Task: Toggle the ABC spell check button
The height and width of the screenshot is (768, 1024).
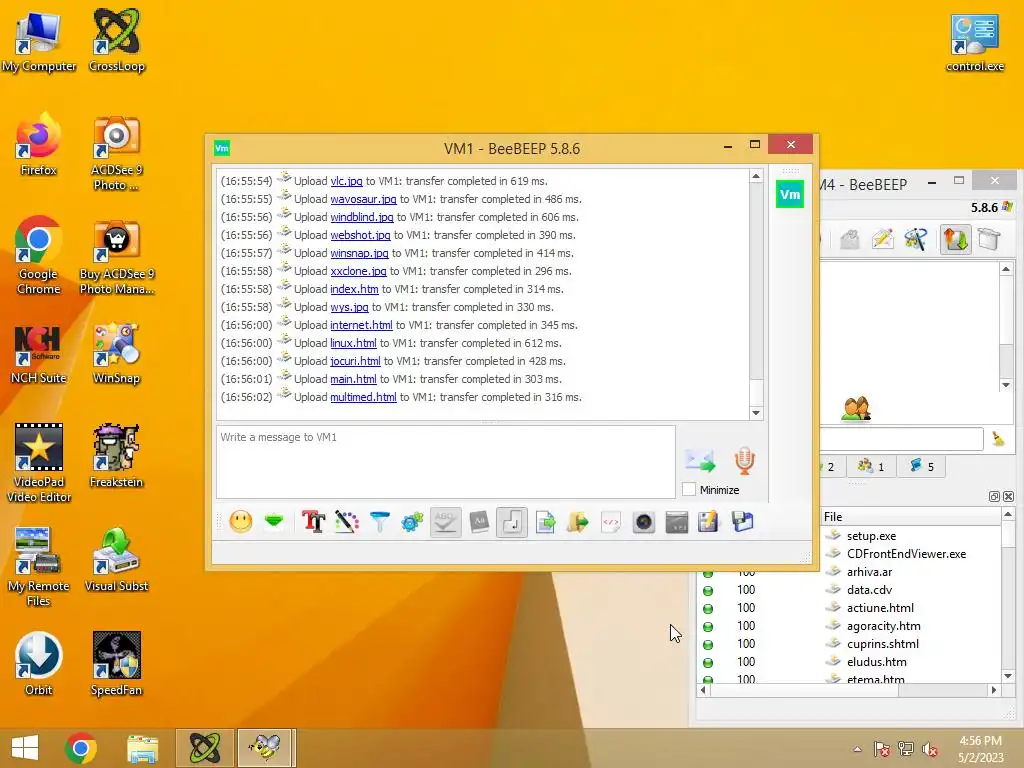Action: [x=445, y=522]
